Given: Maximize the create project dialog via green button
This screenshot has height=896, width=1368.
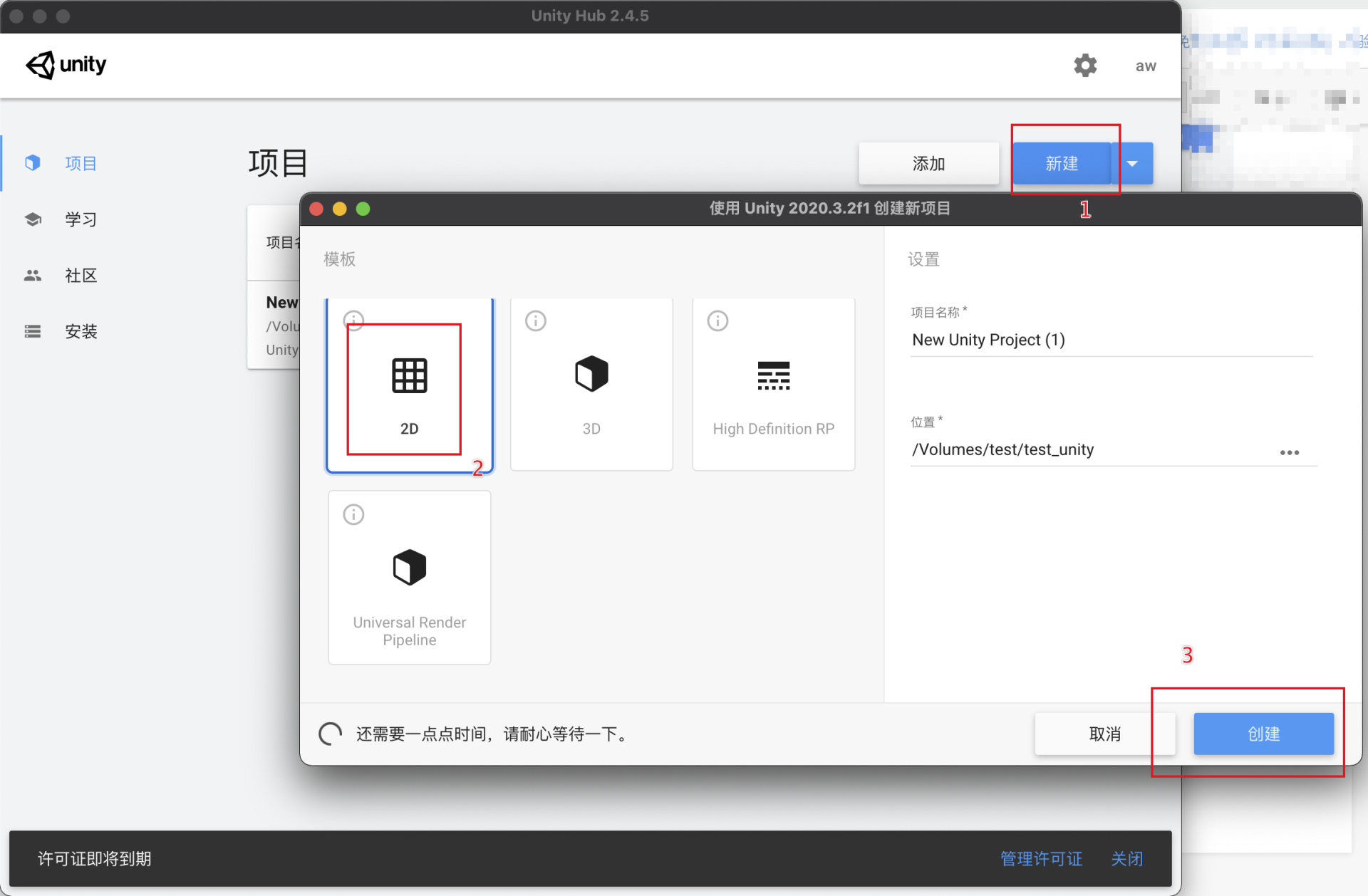Looking at the screenshot, I should tap(363, 209).
